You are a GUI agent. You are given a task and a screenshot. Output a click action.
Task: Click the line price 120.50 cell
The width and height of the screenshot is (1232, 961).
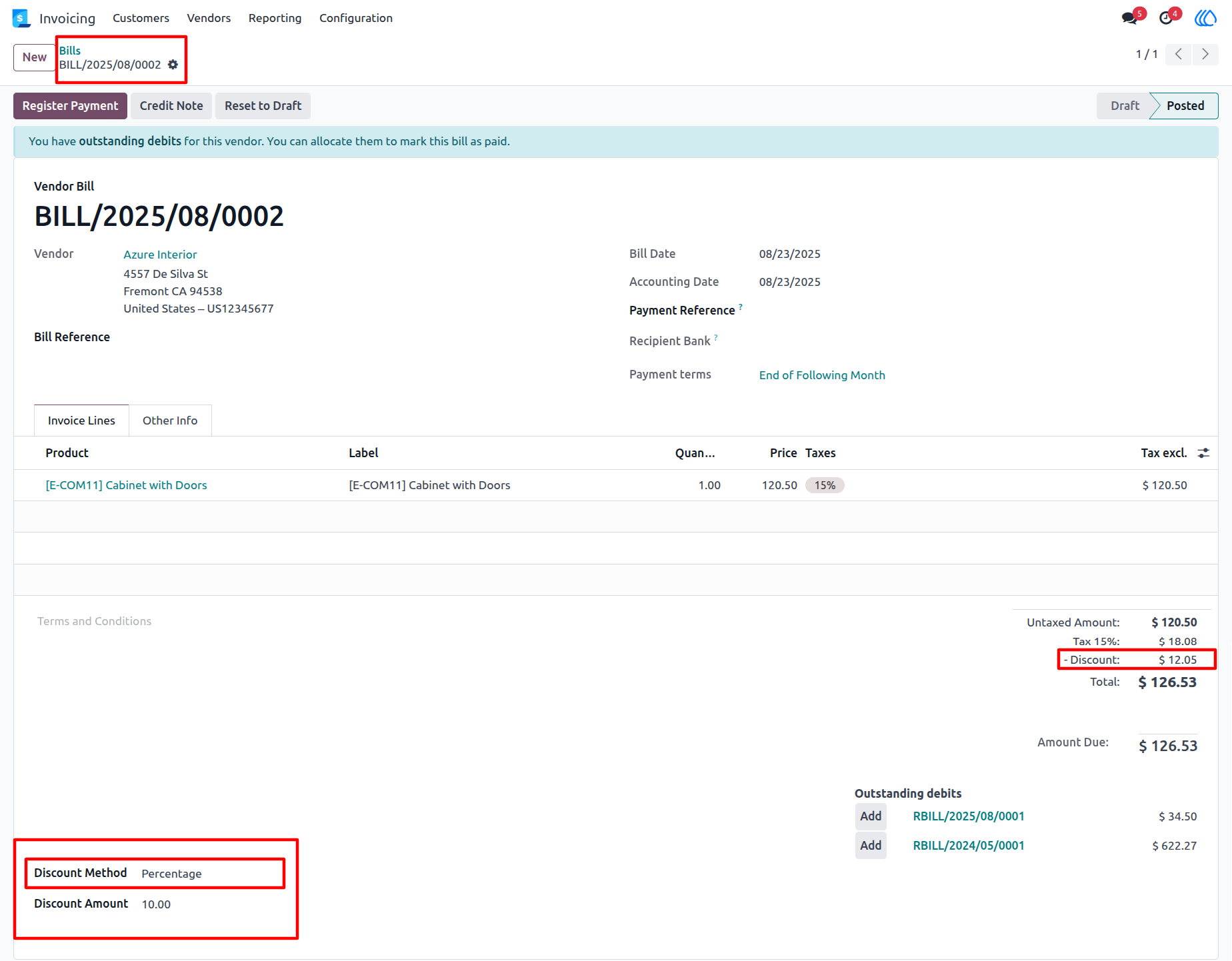click(779, 485)
